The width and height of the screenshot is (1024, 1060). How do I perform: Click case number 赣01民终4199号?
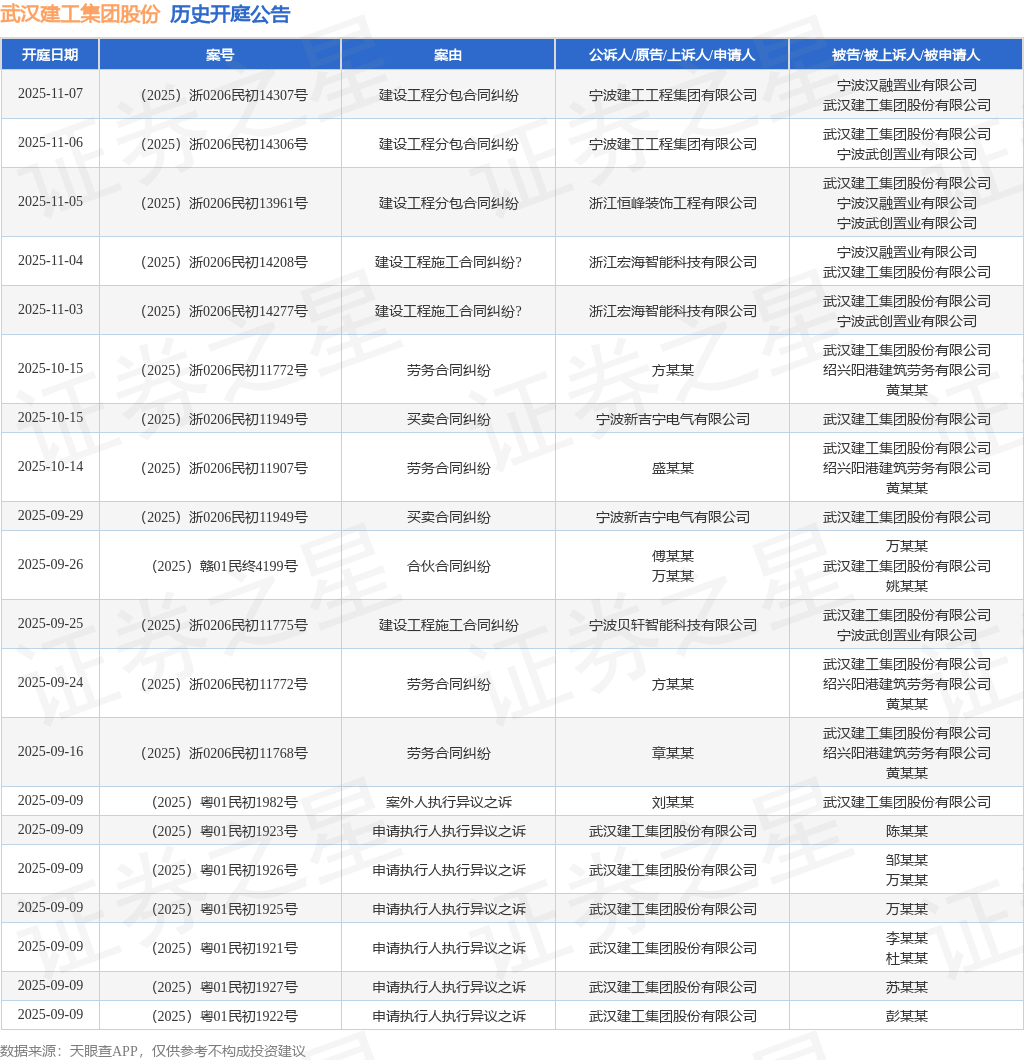[x=224, y=566]
